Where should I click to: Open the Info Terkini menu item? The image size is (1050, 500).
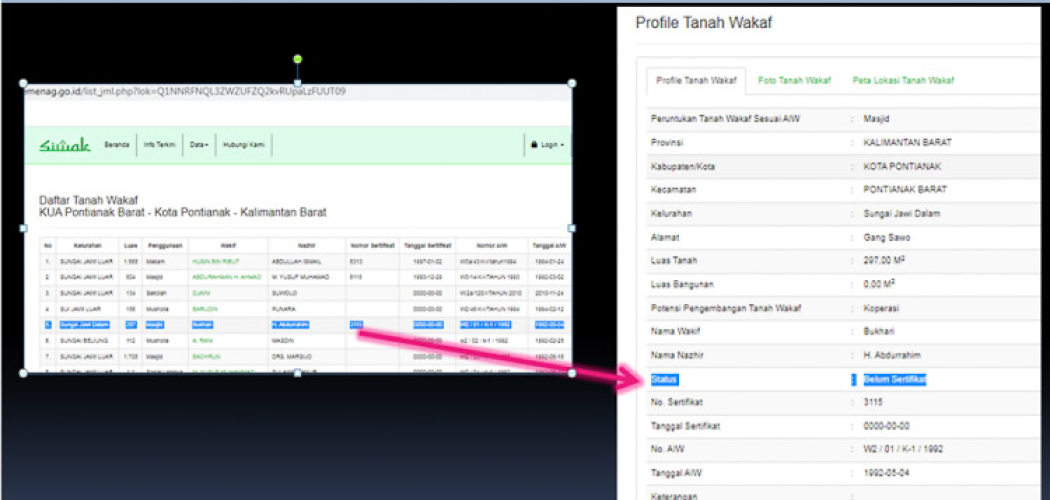(160, 145)
